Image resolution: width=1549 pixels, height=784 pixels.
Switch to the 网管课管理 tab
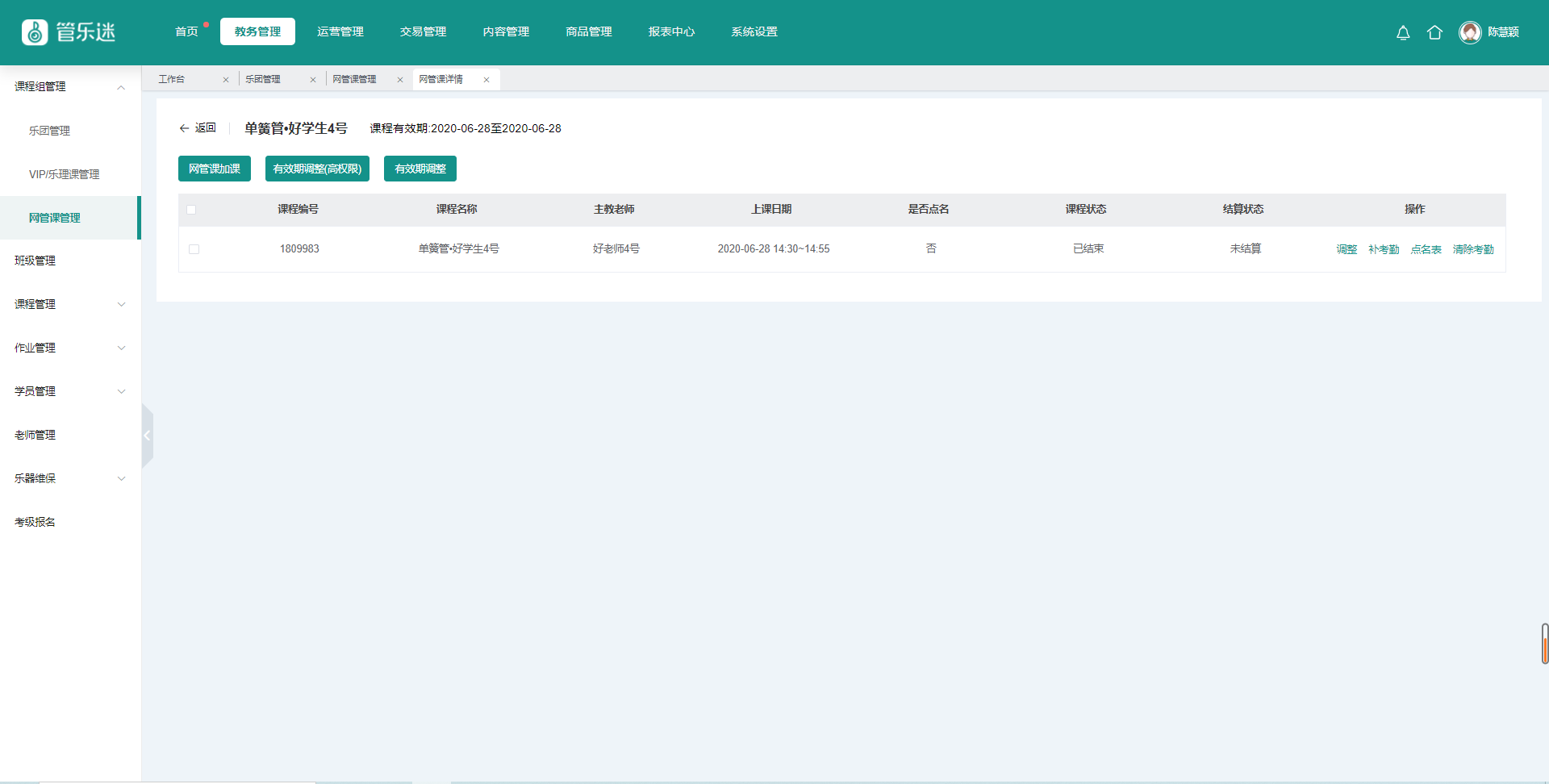[354, 79]
